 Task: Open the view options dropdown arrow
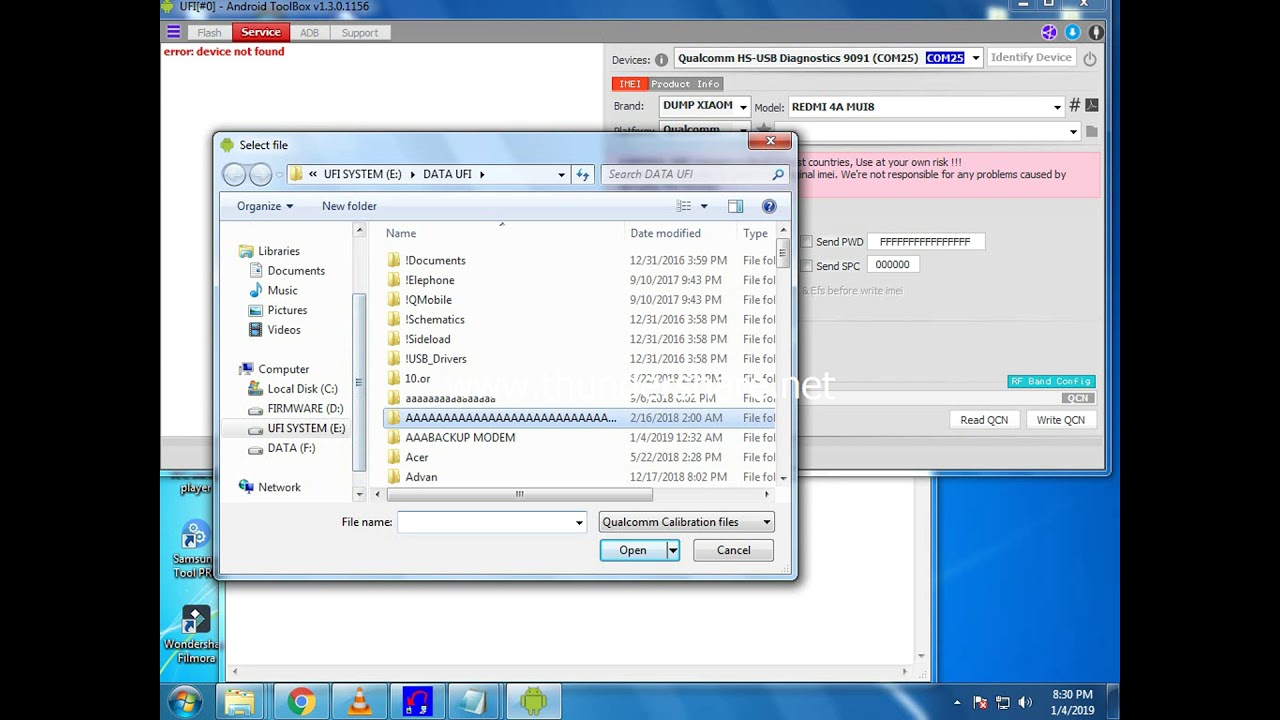[x=703, y=206]
